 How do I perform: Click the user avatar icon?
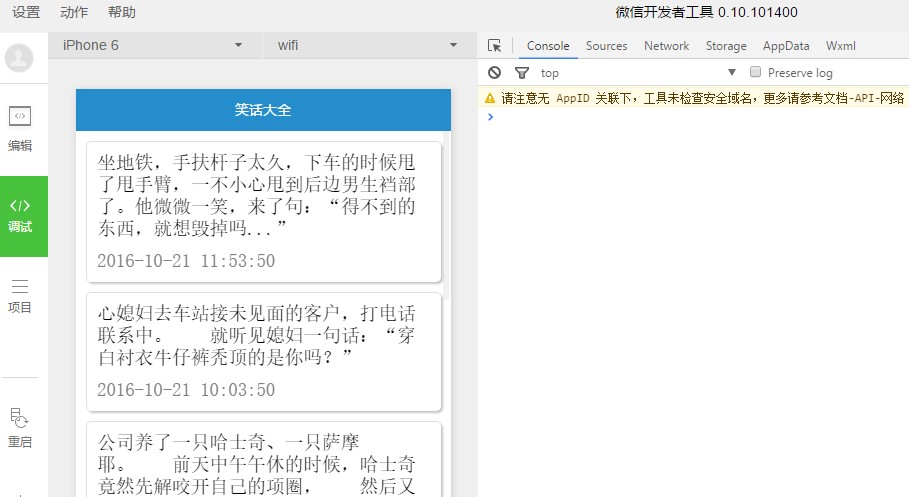click(19, 58)
